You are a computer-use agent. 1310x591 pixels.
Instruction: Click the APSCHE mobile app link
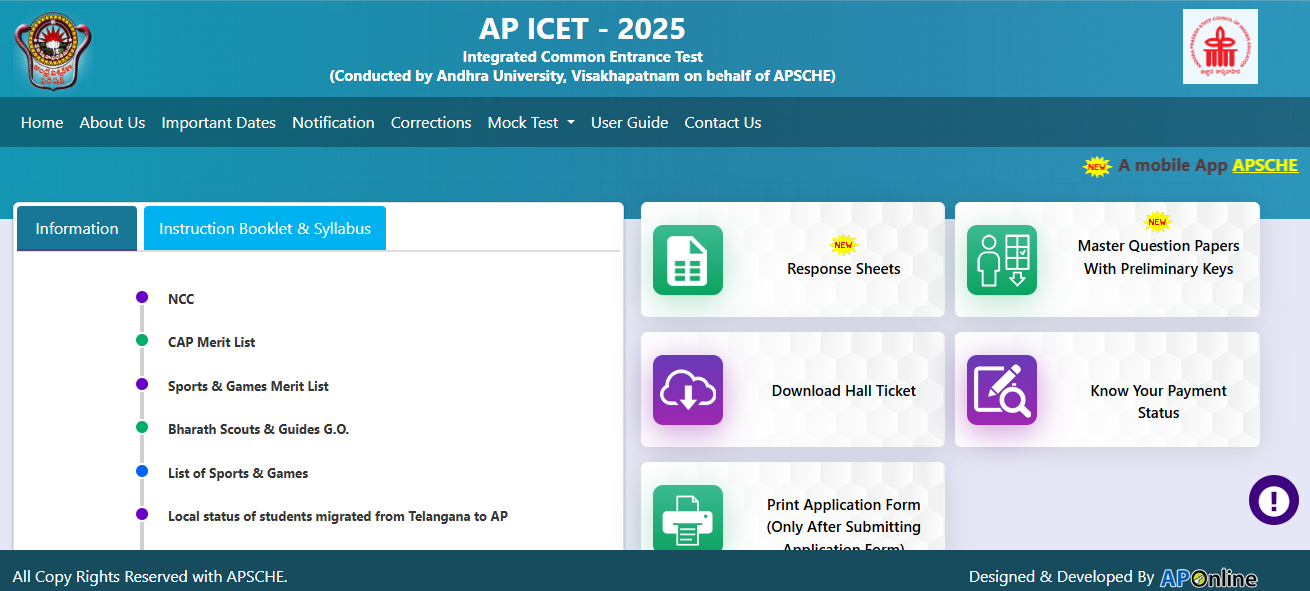(1264, 165)
